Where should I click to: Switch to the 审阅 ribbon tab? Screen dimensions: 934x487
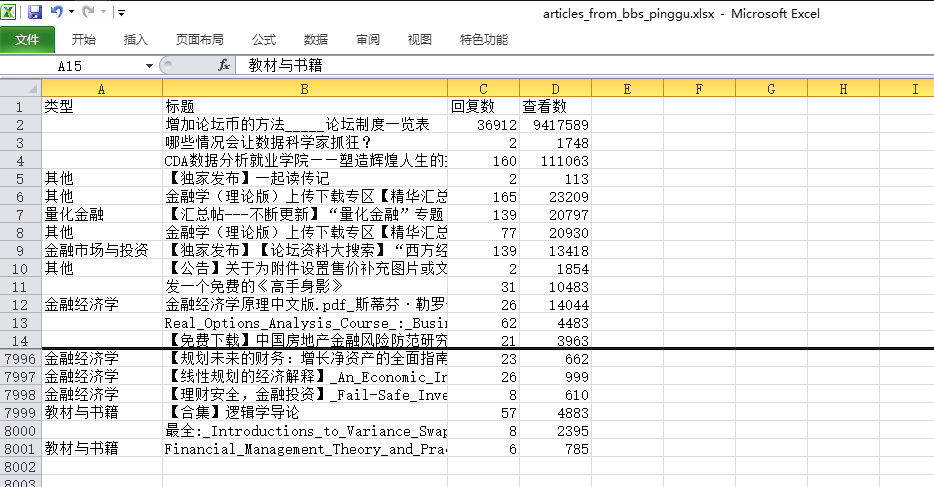tap(368, 40)
